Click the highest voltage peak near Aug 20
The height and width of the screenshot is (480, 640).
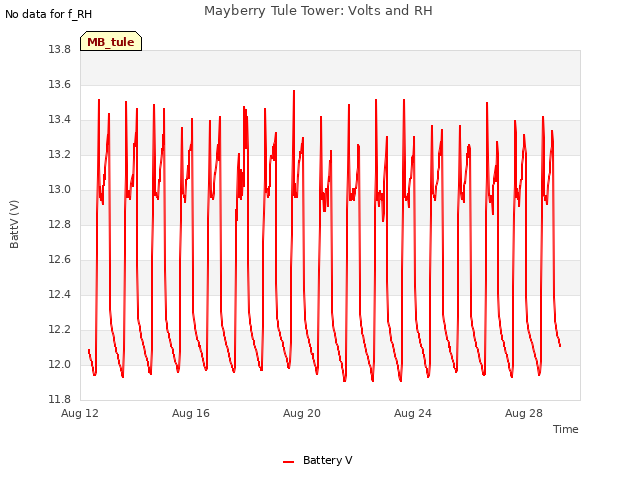click(294, 91)
